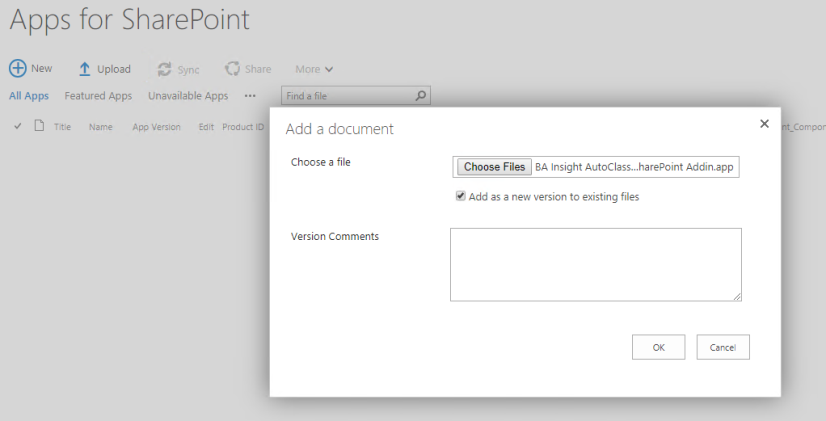This screenshot has height=421, width=826.
Task: Click the Share icon
Action: click(232, 69)
